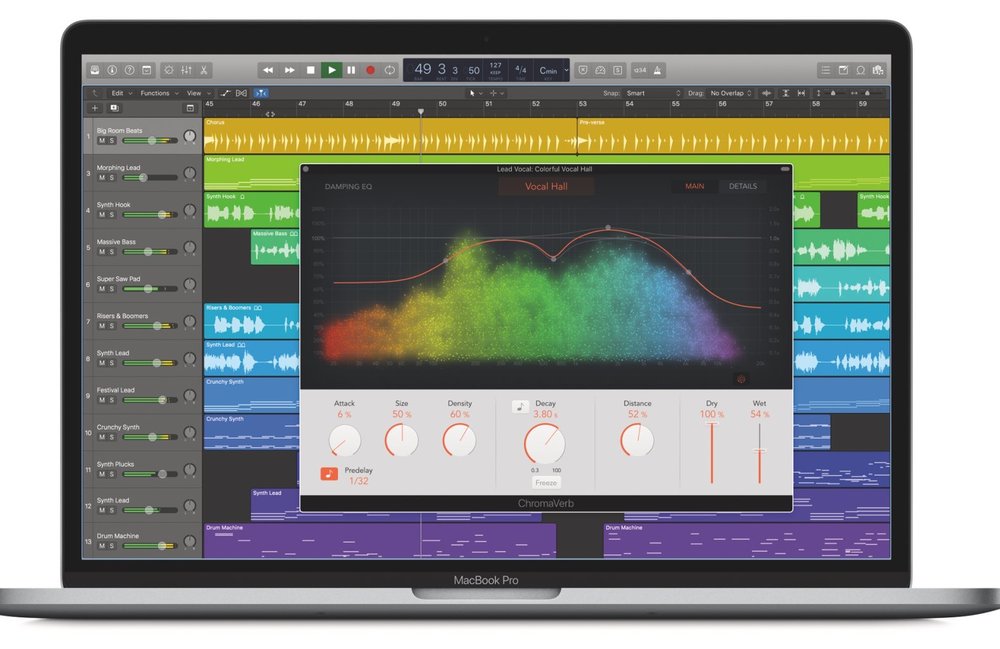Open the Snap mode dropdown showing Smart

(653, 93)
